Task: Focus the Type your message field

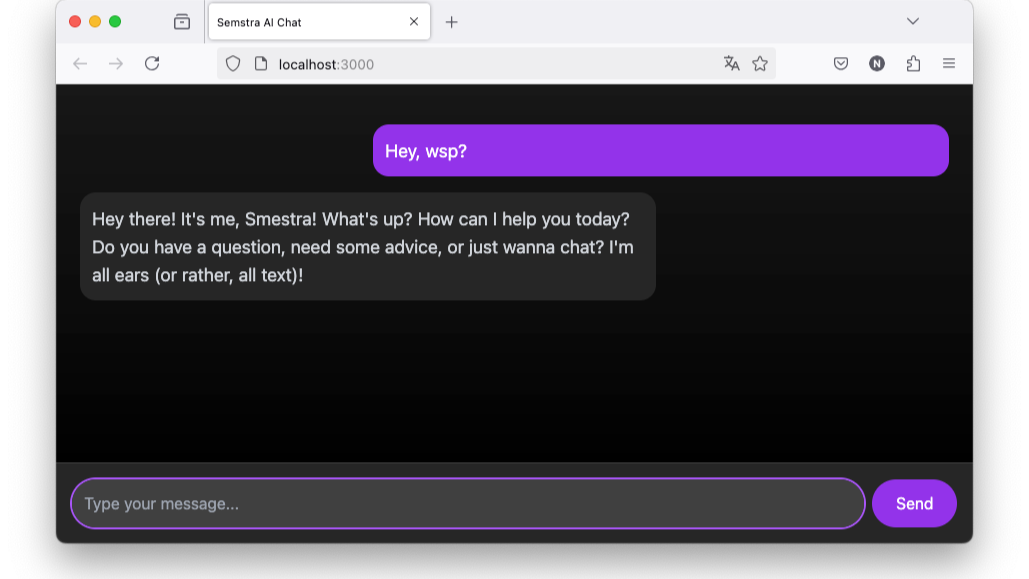Action: [x=467, y=503]
